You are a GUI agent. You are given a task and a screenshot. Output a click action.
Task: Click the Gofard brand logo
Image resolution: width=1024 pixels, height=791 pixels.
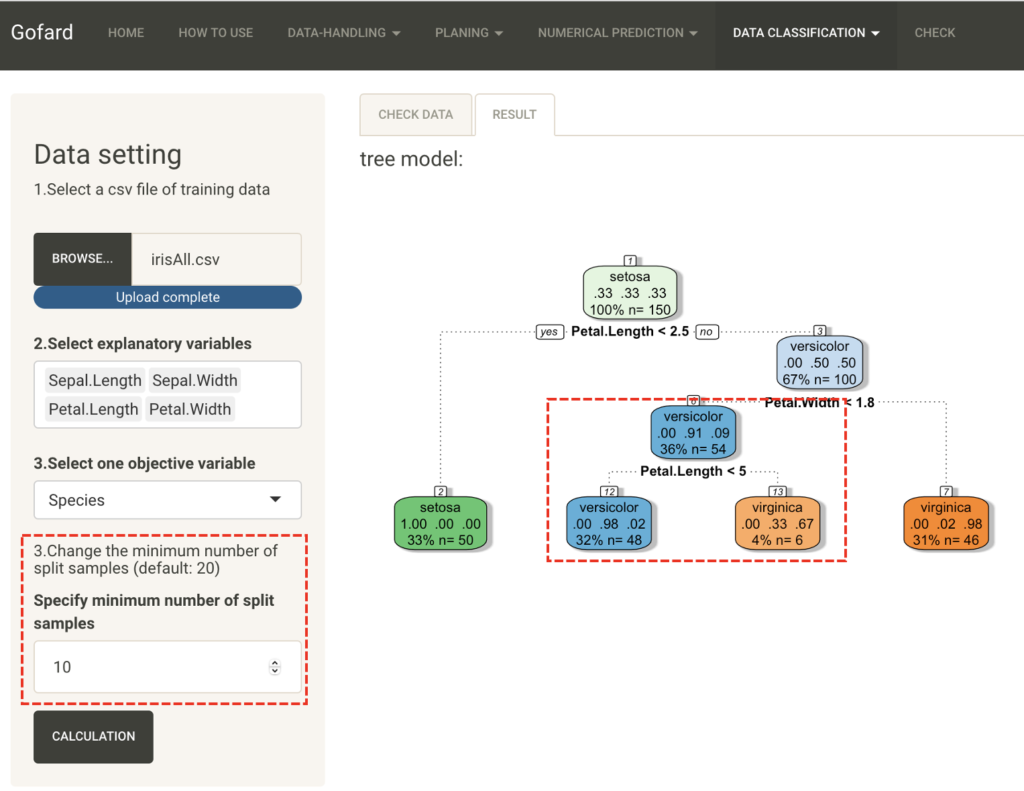pyautogui.click(x=42, y=32)
